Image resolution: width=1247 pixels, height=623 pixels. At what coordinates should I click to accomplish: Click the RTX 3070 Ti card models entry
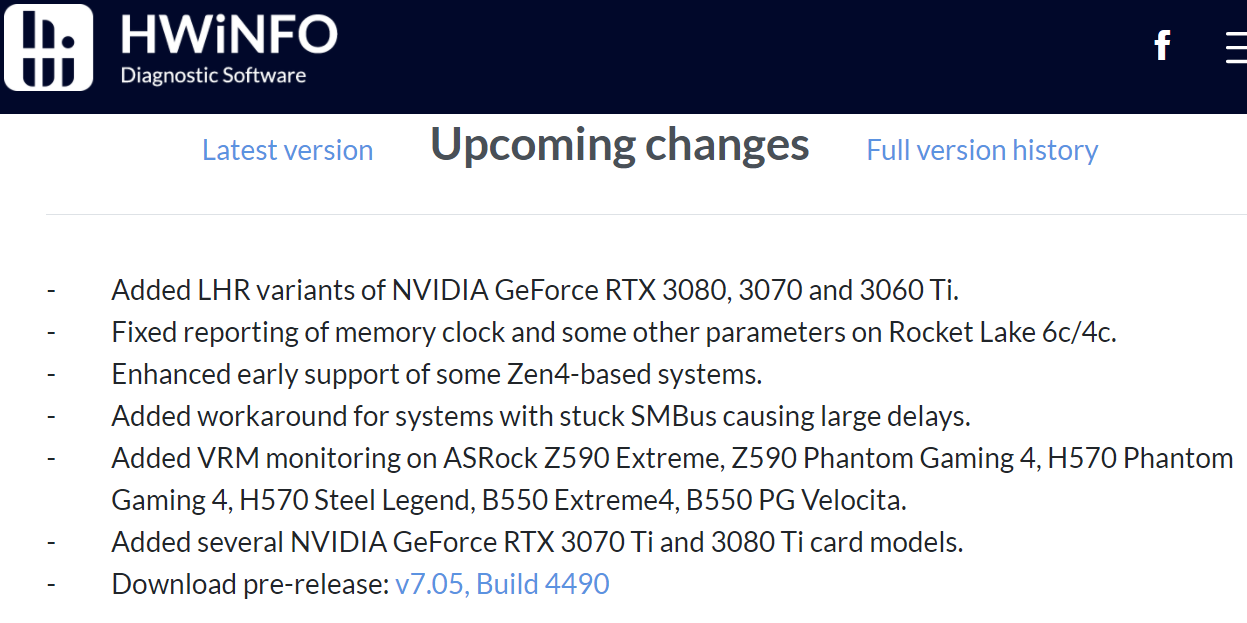pyautogui.click(x=537, y=542)
